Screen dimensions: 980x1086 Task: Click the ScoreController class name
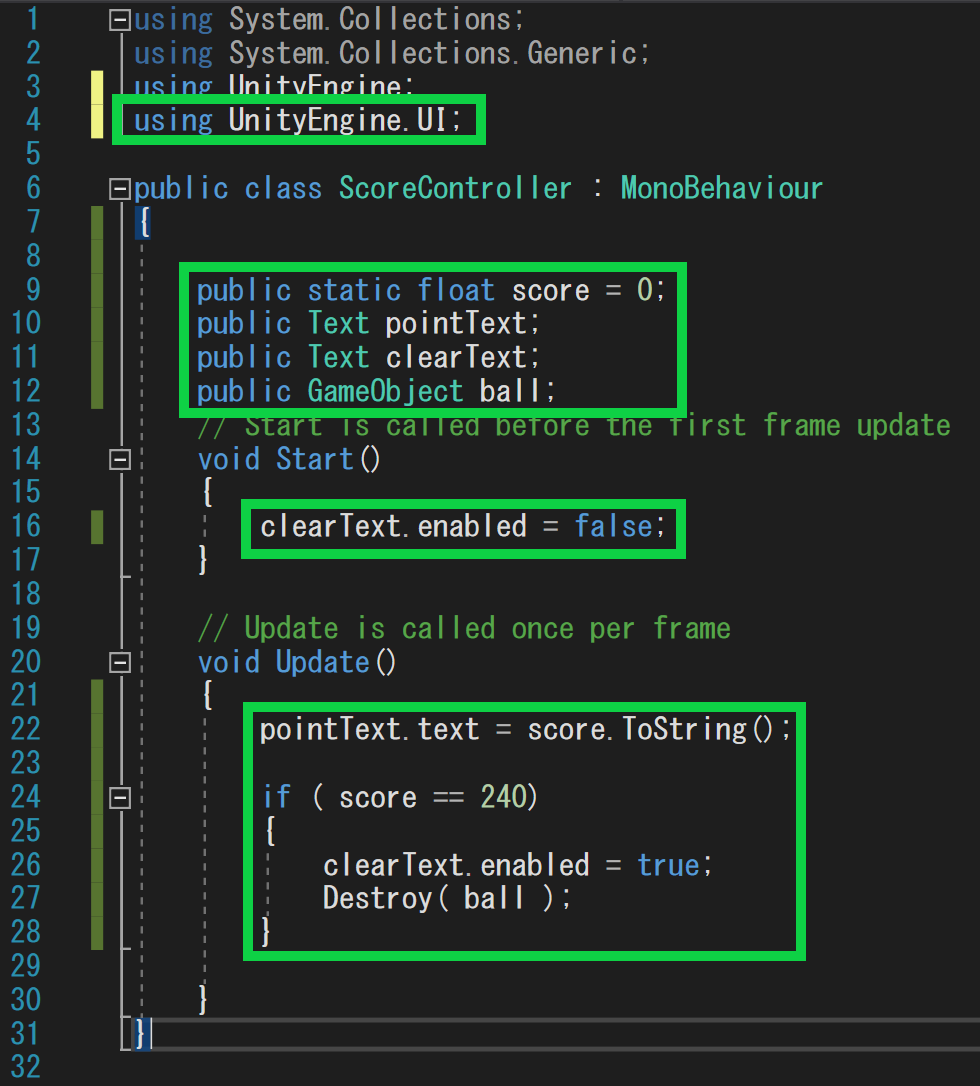click(x=455, y=188)
